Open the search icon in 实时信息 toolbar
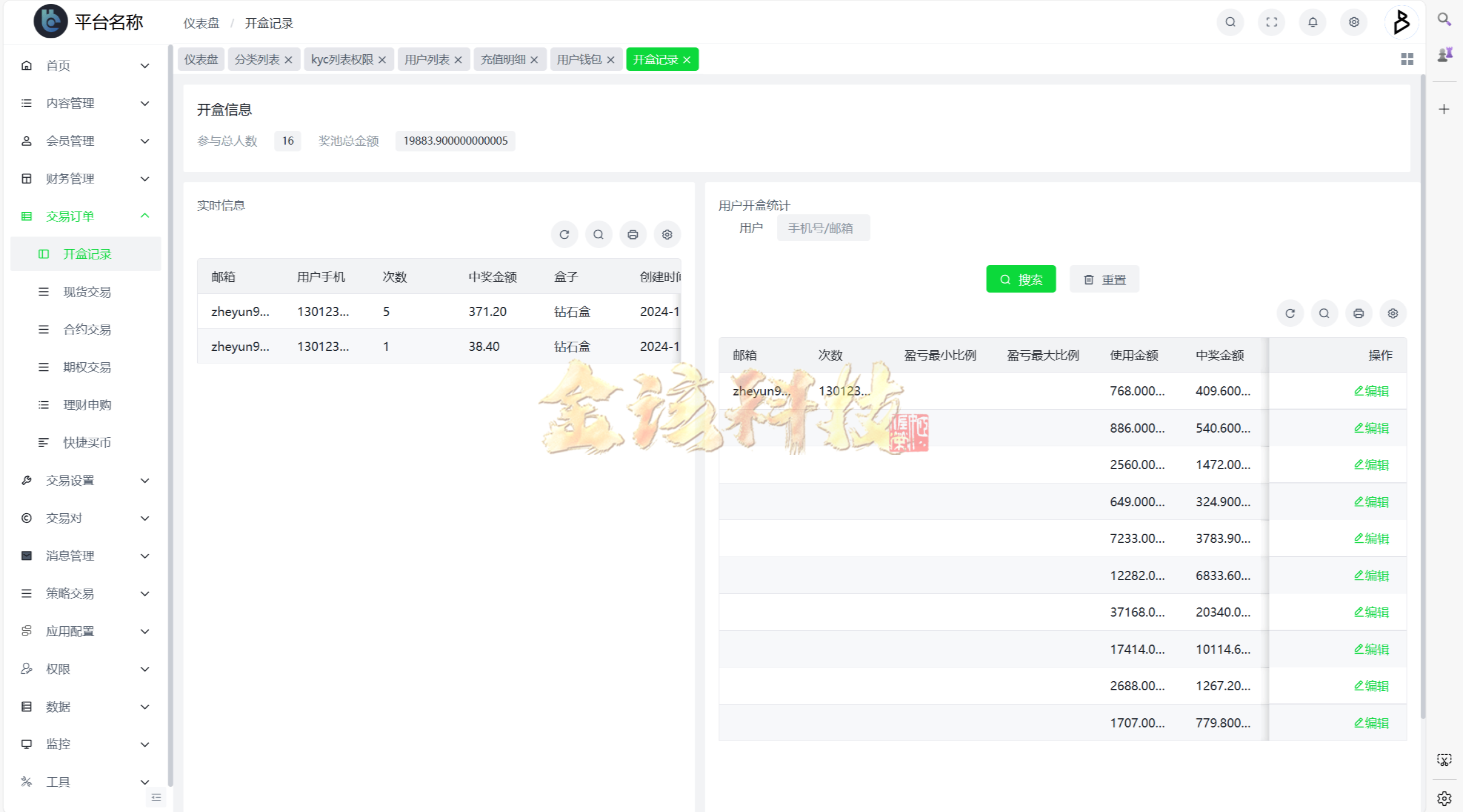This screenshot has height=812, width=1463. coord(598,234)
